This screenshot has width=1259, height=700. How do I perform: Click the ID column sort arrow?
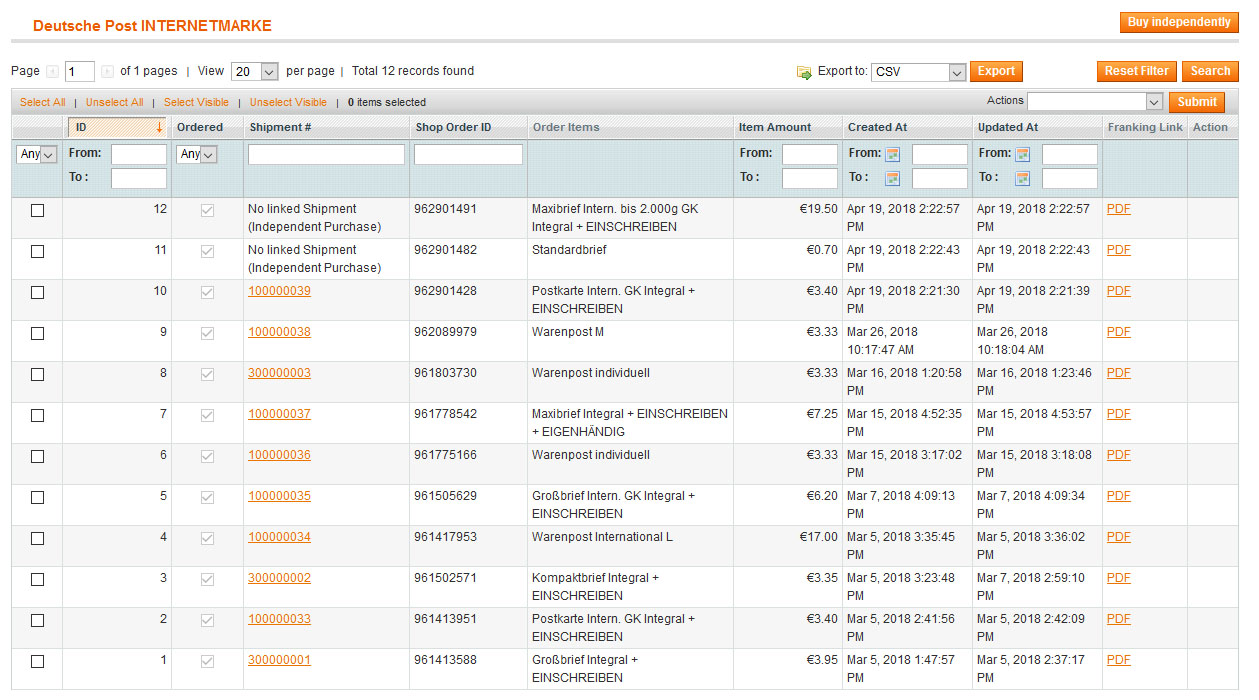point(159,127)
